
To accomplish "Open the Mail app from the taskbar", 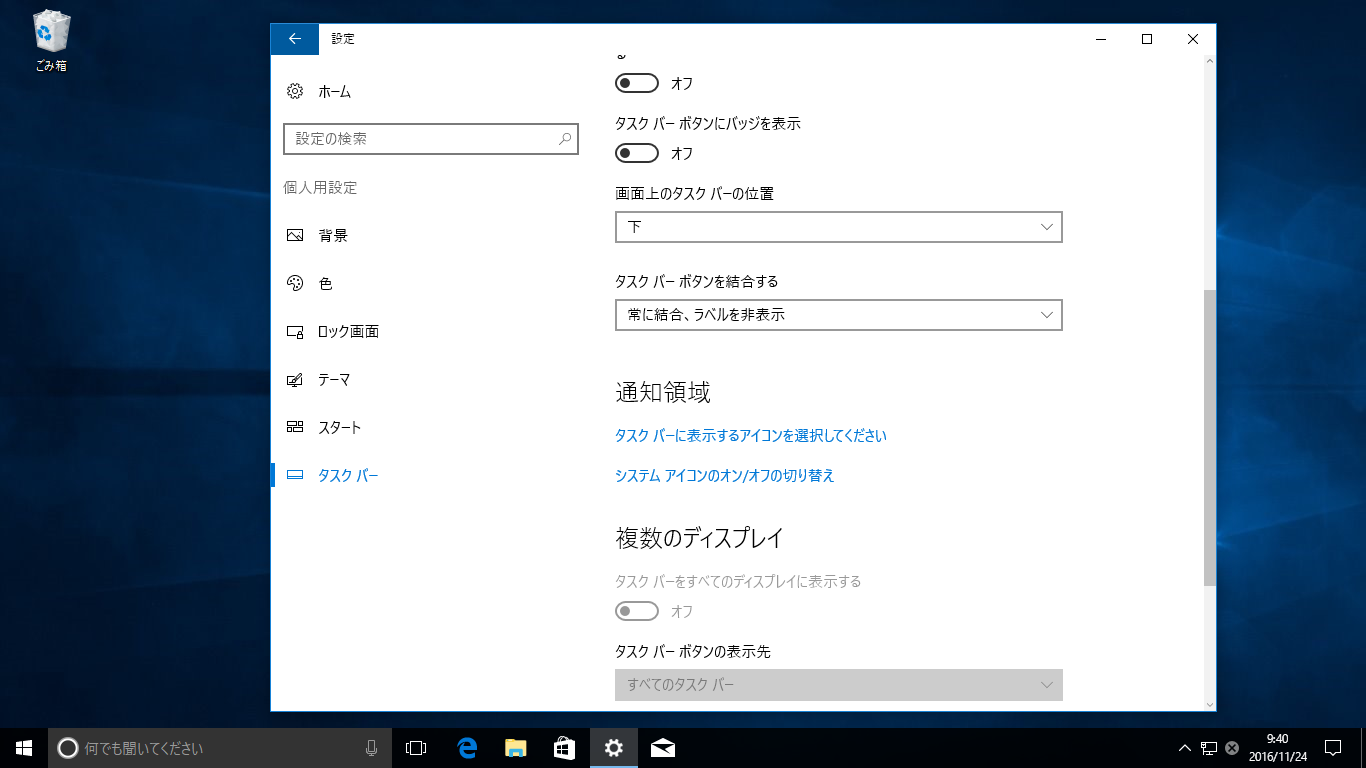I will (663, 747).
